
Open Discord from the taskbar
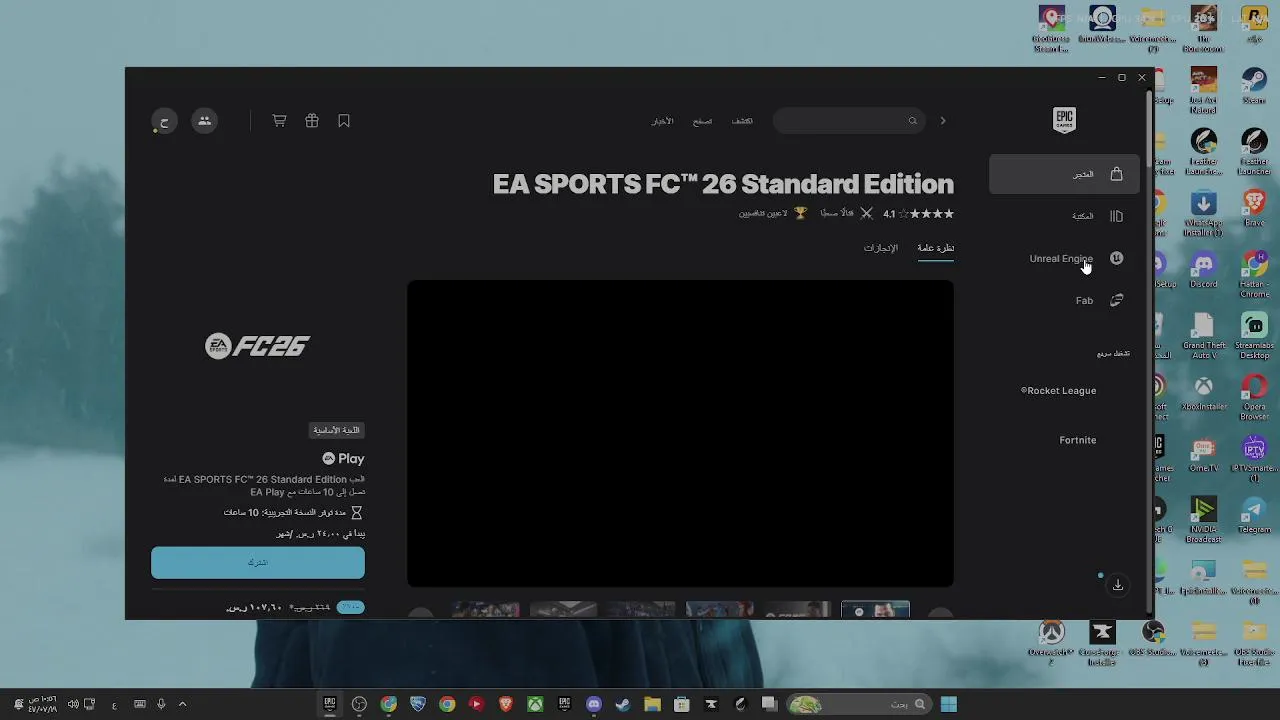coord(594,704)
